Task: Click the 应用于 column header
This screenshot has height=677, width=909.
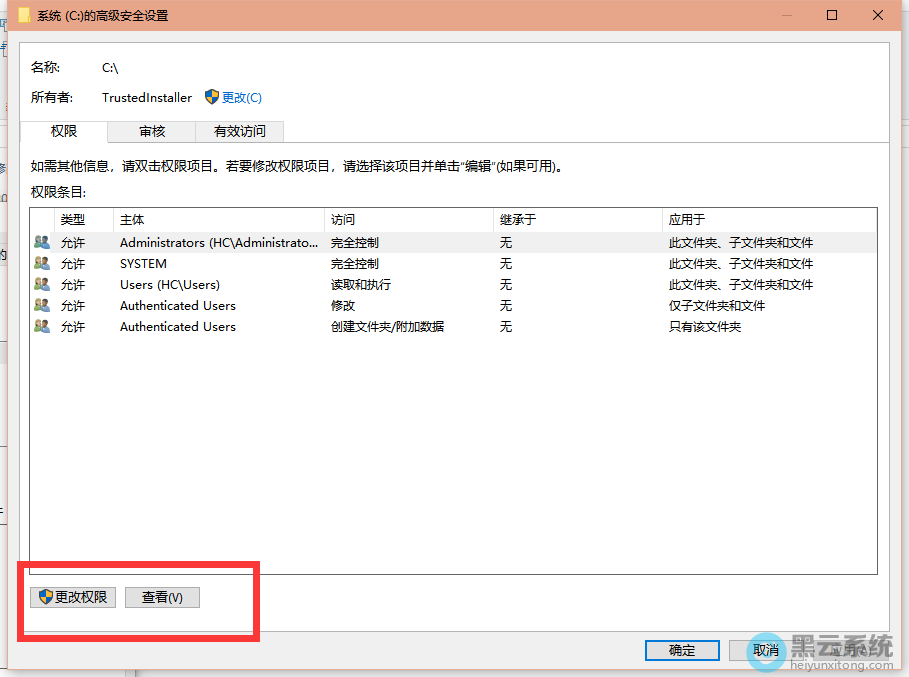Action: [x=768, y=219]
